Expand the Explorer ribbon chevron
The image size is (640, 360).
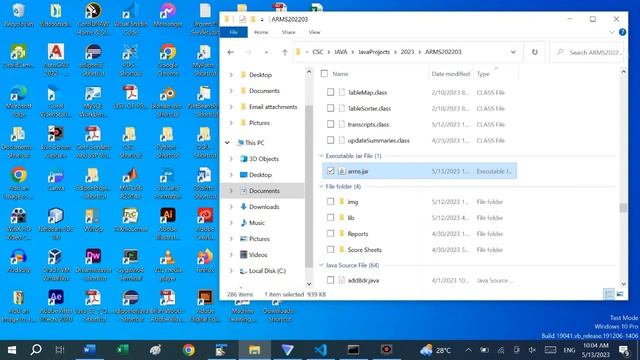coord(611,32)
